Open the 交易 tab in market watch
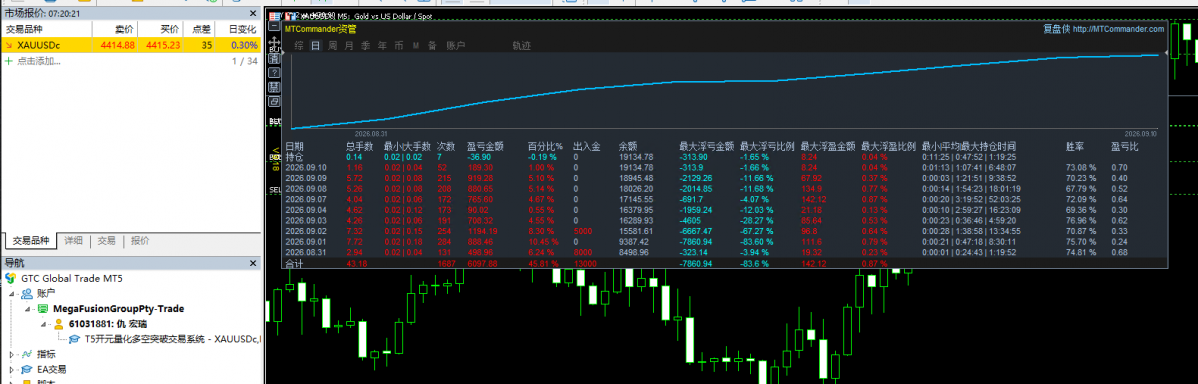 coord(106,240)
